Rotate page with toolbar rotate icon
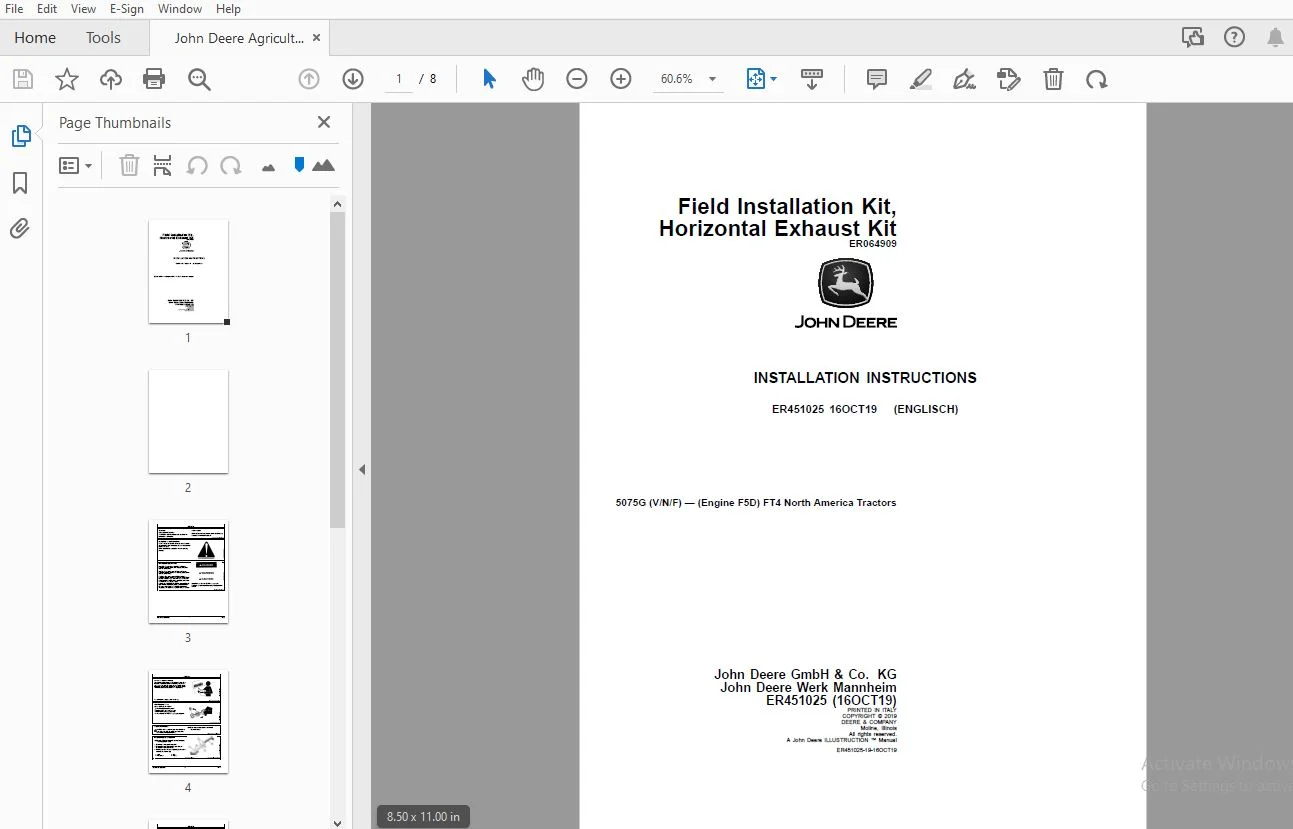This screenshot has height=829, width=1293. (1097, 79)
